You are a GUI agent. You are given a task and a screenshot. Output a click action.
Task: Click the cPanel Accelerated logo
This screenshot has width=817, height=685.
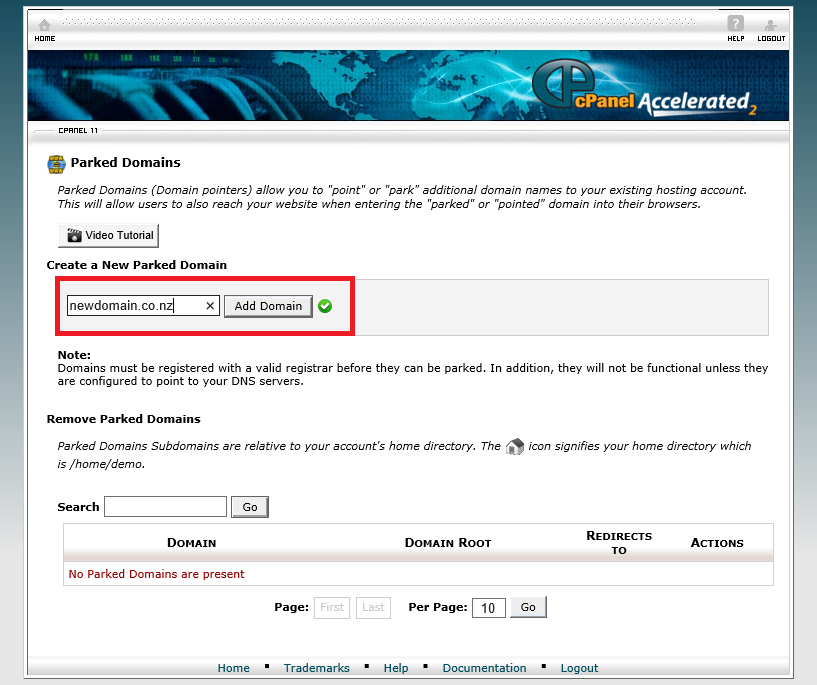pyautogui.click(x=641, y=92)
